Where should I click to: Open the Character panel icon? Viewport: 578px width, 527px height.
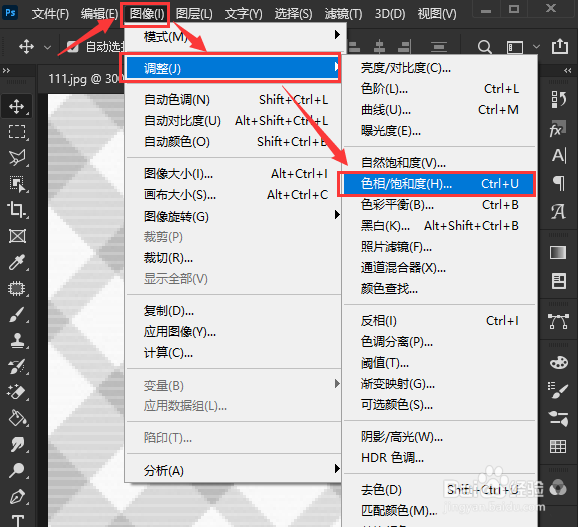point(558,155)
